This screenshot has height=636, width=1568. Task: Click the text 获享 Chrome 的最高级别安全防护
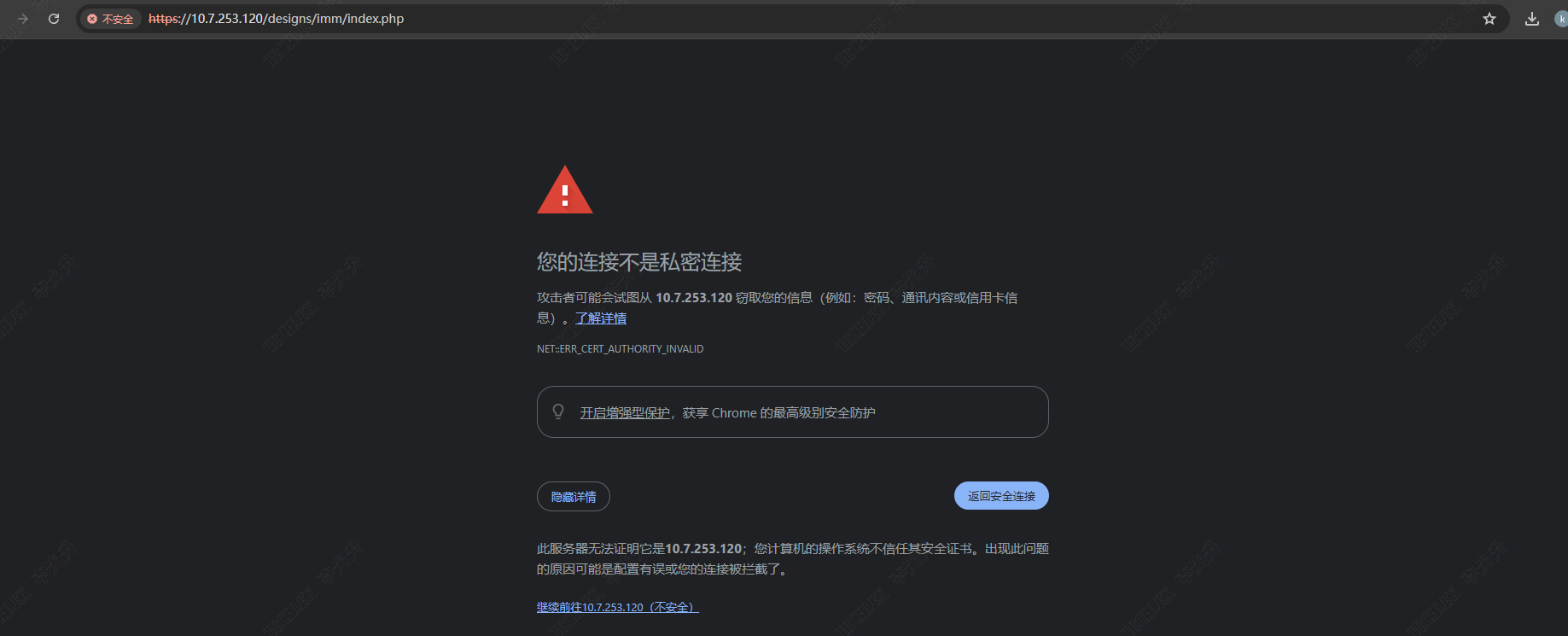(x=779, y=413)
